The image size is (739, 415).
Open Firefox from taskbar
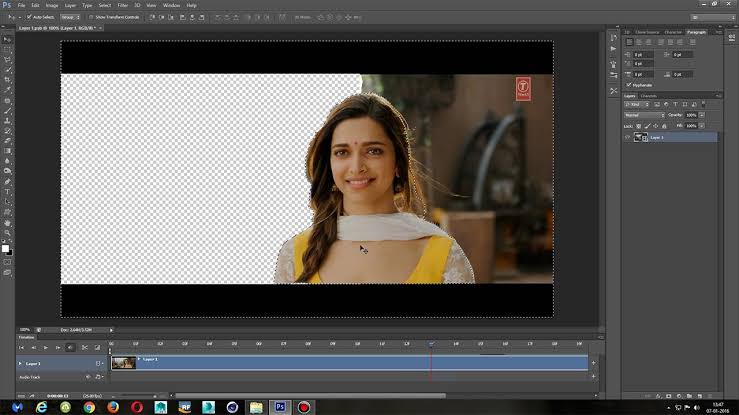coord(113,407)
